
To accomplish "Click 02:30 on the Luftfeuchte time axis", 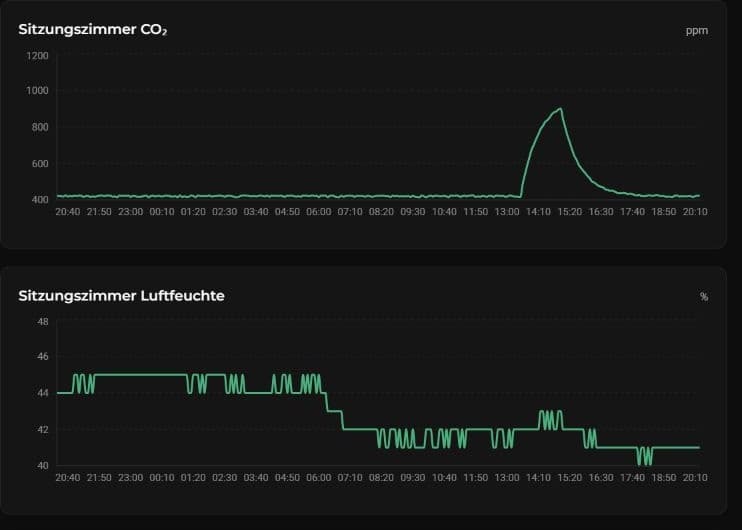I will coord(224,478).
